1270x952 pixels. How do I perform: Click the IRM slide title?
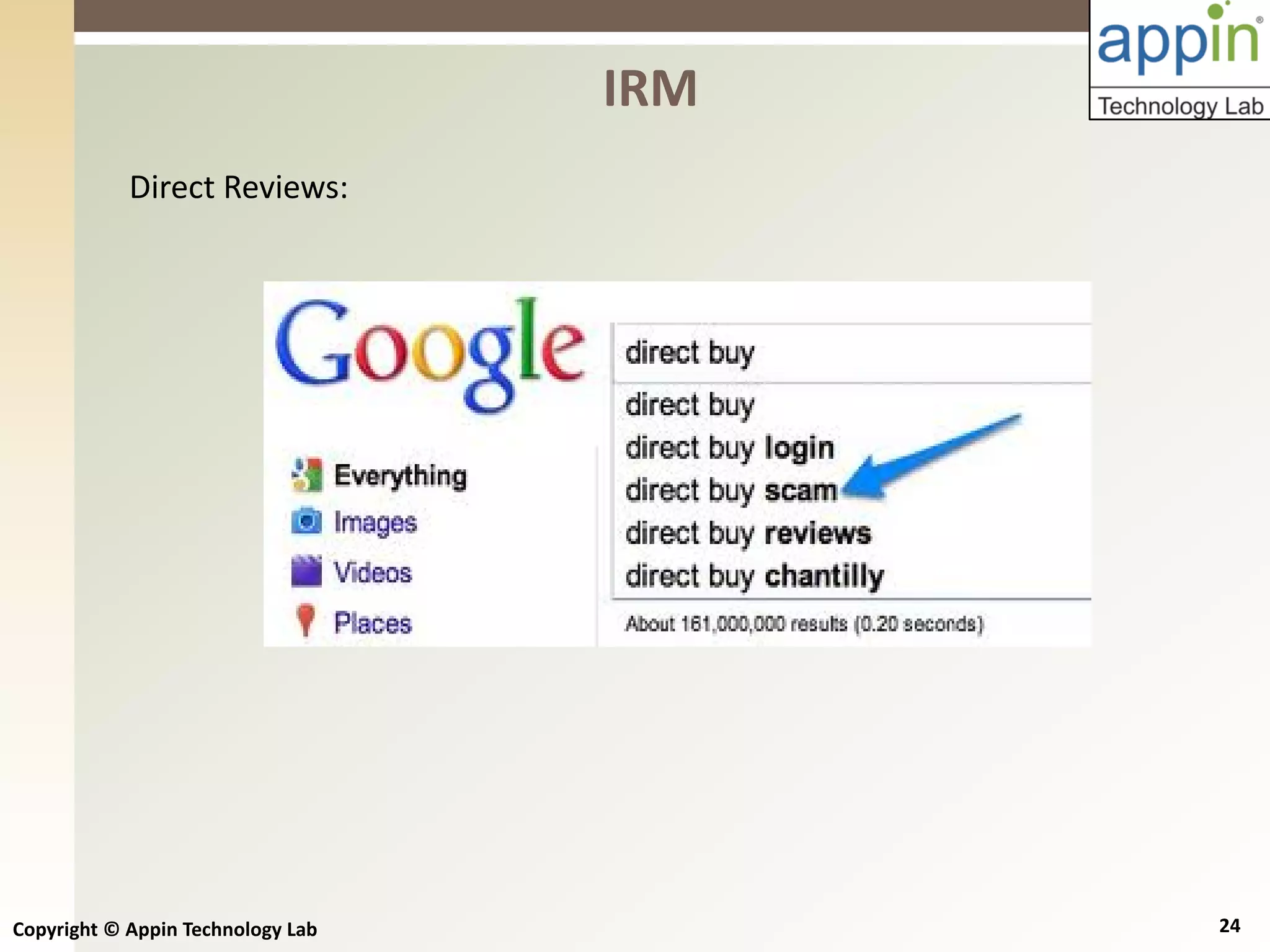tap(651, 89)
